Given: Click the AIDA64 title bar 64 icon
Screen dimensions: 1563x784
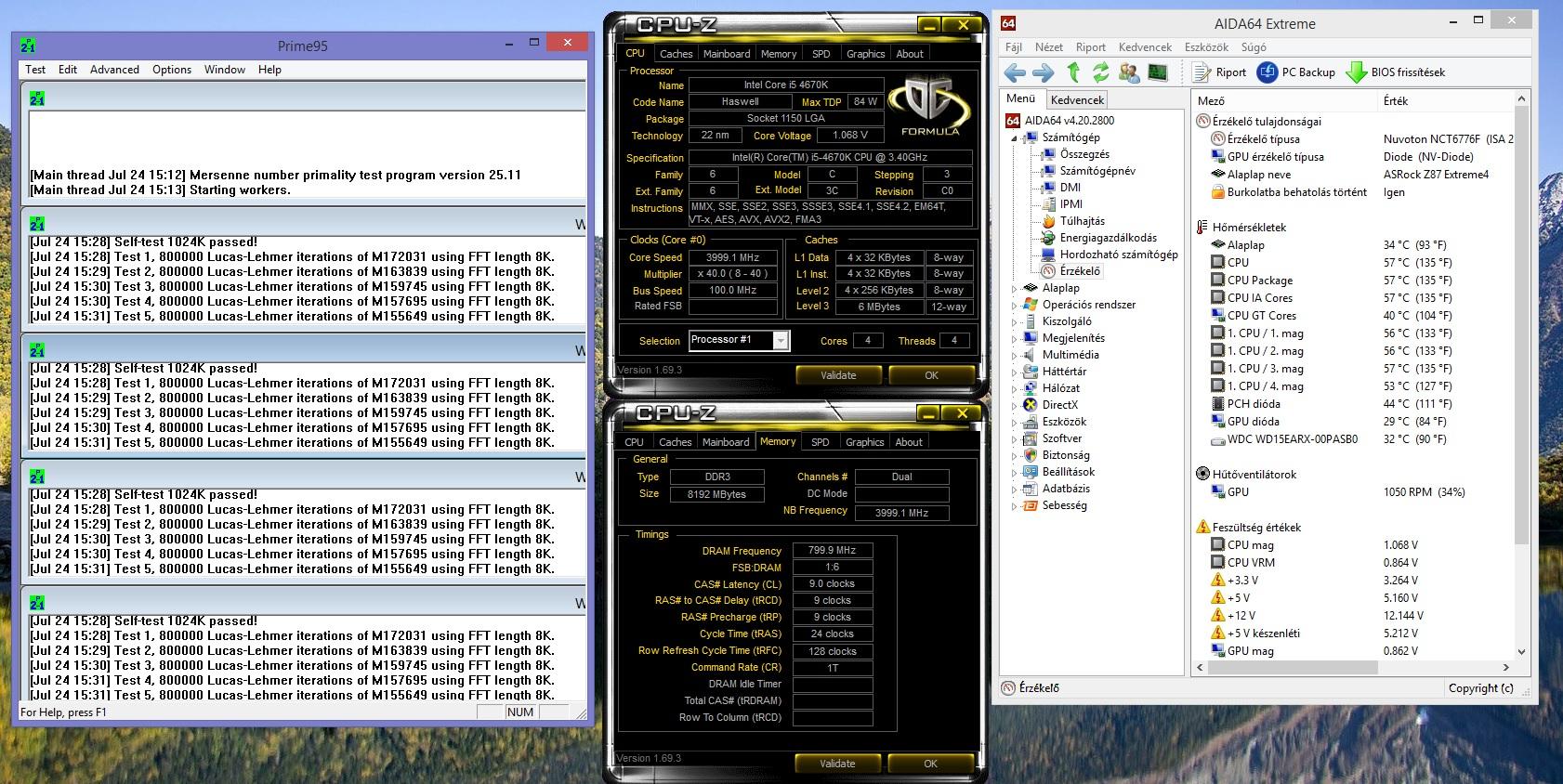Looking at the screenshot, I should point(1008,24).
